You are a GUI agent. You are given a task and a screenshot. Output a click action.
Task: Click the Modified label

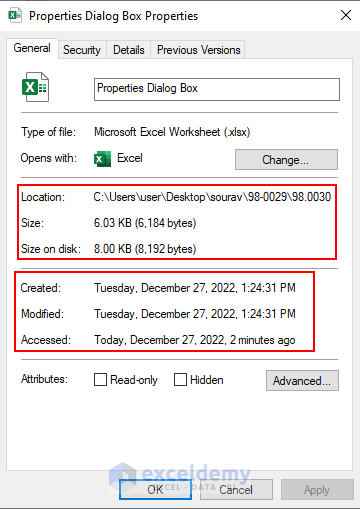pos(42,314)
